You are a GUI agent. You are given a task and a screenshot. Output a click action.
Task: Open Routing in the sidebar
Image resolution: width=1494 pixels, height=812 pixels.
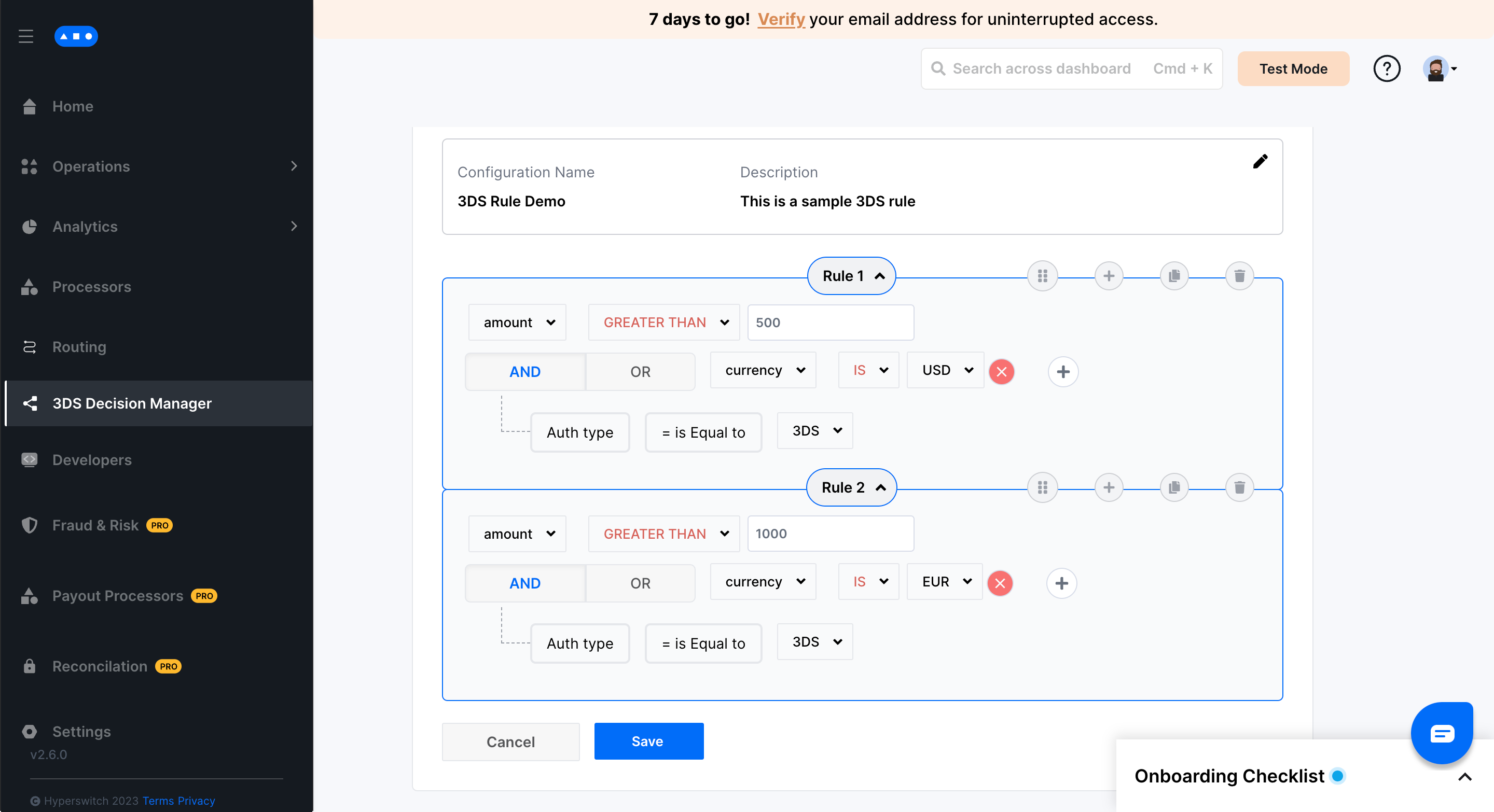79,347
